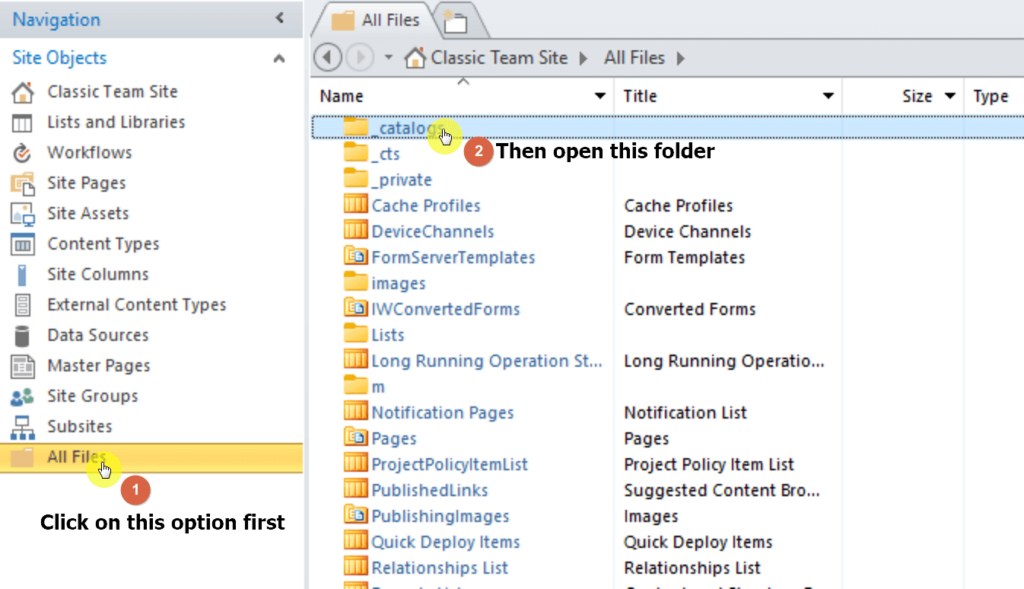Select All Files in Site Objects
This screenshot has width=1024, height=589.
click(x=152, y=457)
